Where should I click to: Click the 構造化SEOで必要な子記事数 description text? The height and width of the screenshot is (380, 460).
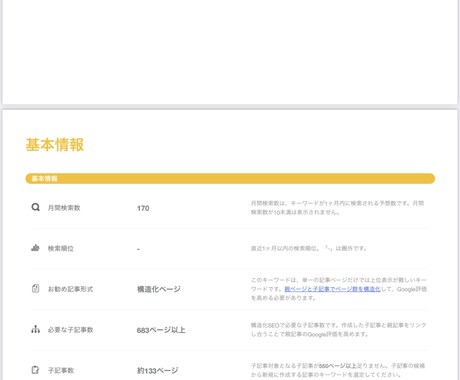click(338, 330)
